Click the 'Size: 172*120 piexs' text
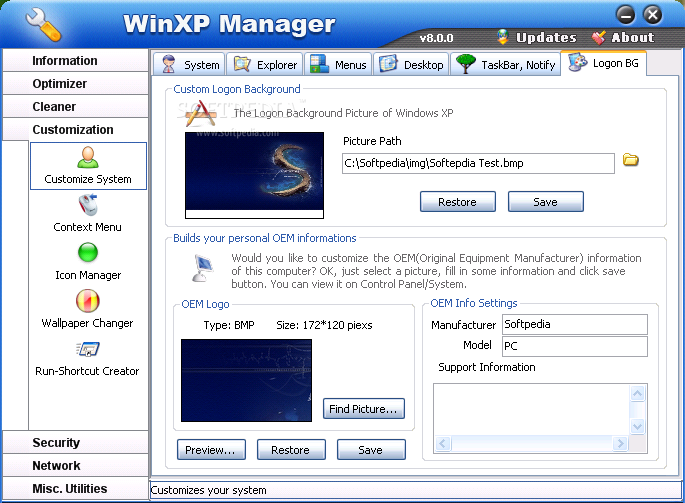Viewport: 685px width, 503px height. tap(324, 325)
